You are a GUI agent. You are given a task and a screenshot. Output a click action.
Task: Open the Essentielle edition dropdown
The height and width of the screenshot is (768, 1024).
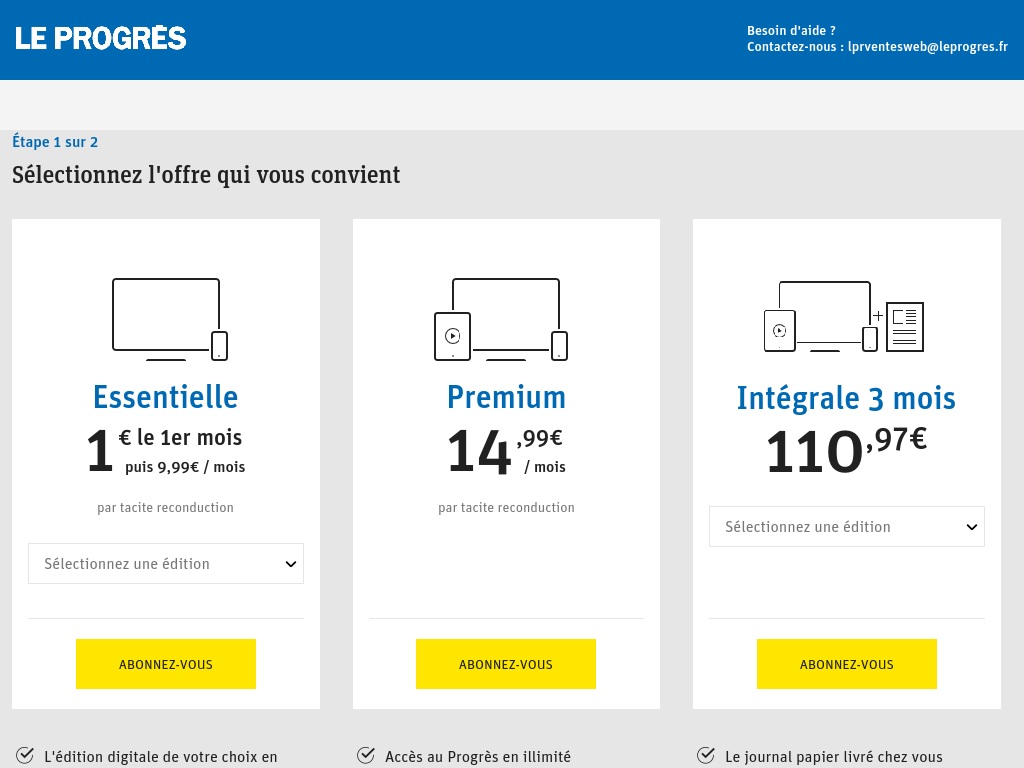pyautogui.click(x=166, y=564)
